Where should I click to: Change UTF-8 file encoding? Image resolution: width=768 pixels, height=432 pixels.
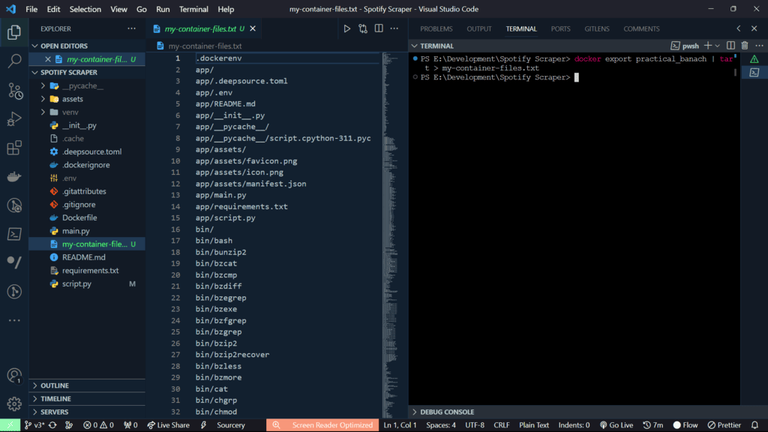click(475, 425)
